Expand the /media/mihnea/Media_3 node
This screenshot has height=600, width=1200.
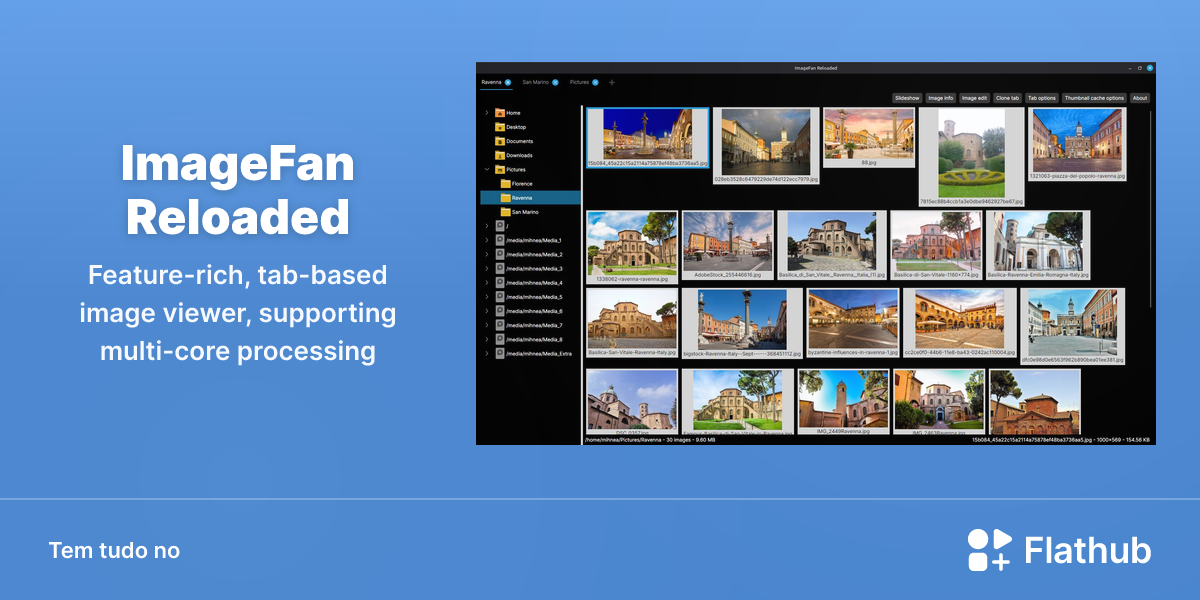point(487,268)
